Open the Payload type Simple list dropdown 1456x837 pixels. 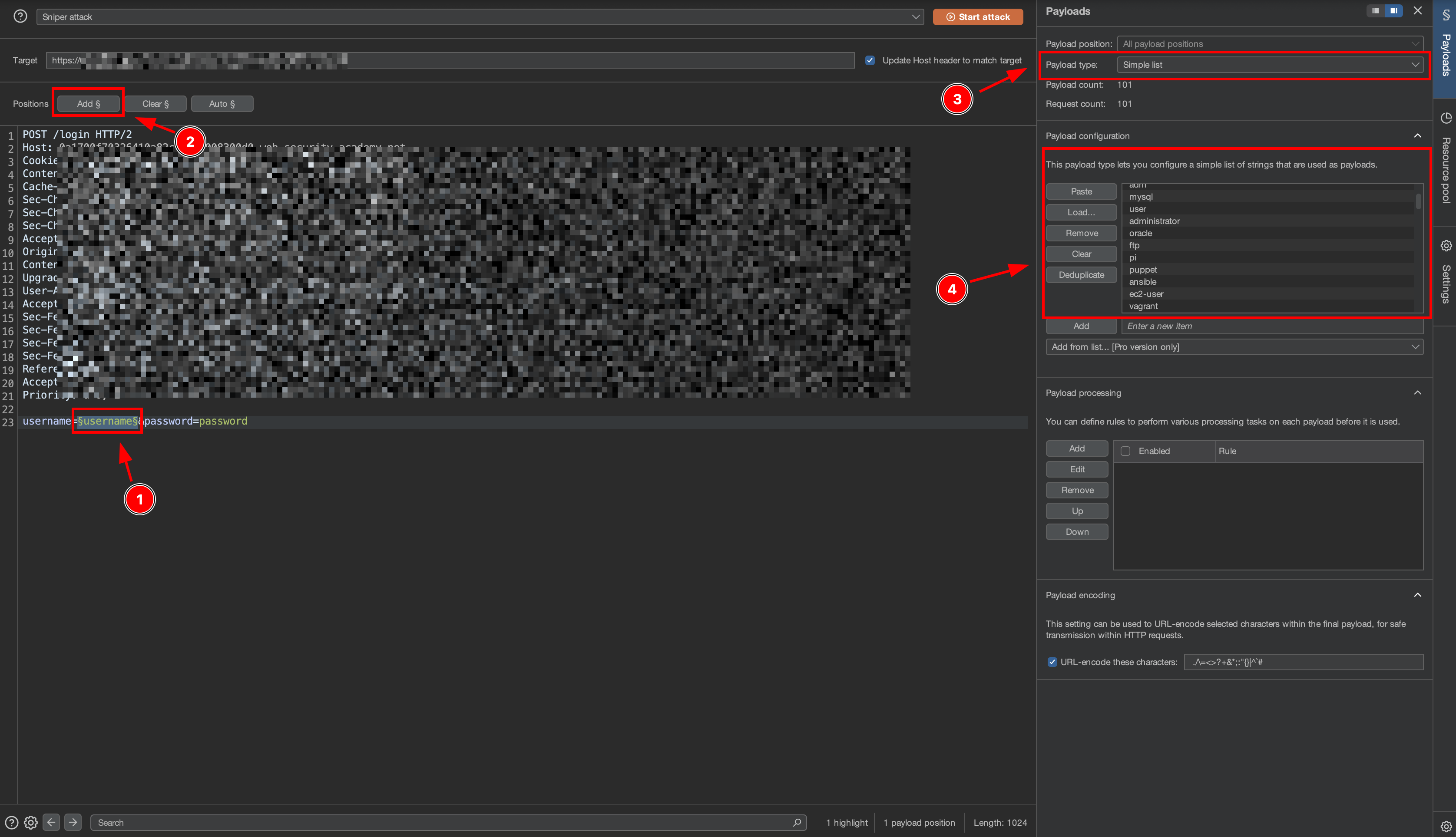pyautogui.click(x=1270, y=65)
